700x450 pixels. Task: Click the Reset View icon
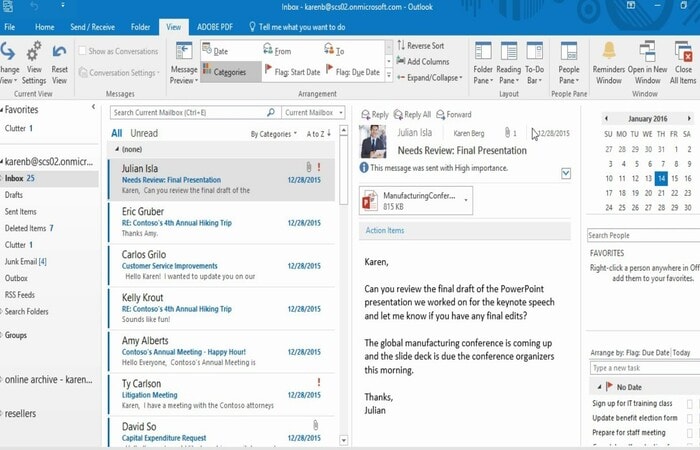(x=59, y=51)
